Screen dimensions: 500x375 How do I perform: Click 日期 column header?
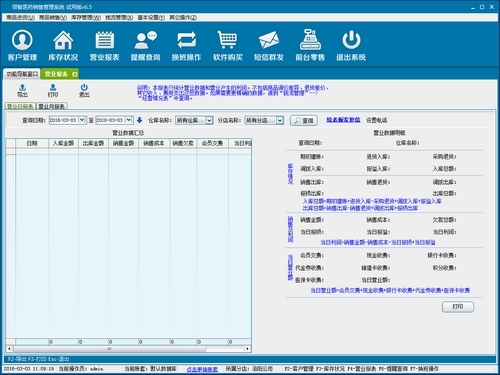pyautogui.click(x=32, y=143)
